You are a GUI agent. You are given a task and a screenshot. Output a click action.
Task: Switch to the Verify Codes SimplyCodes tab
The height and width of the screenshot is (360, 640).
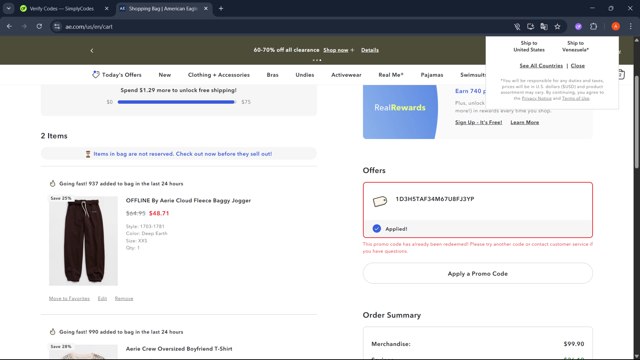[61, 8]
